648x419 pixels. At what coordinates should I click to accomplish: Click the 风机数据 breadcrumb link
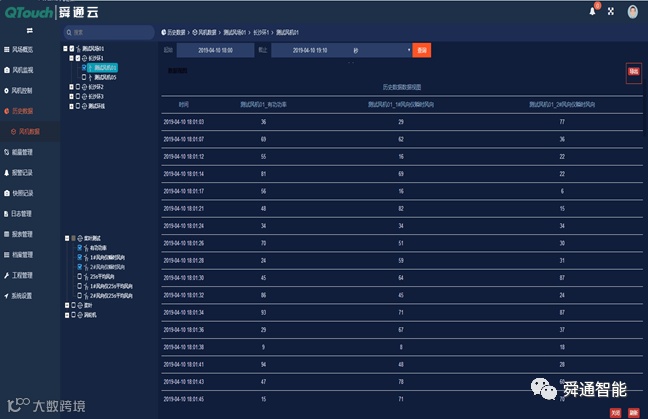(207, 32)
